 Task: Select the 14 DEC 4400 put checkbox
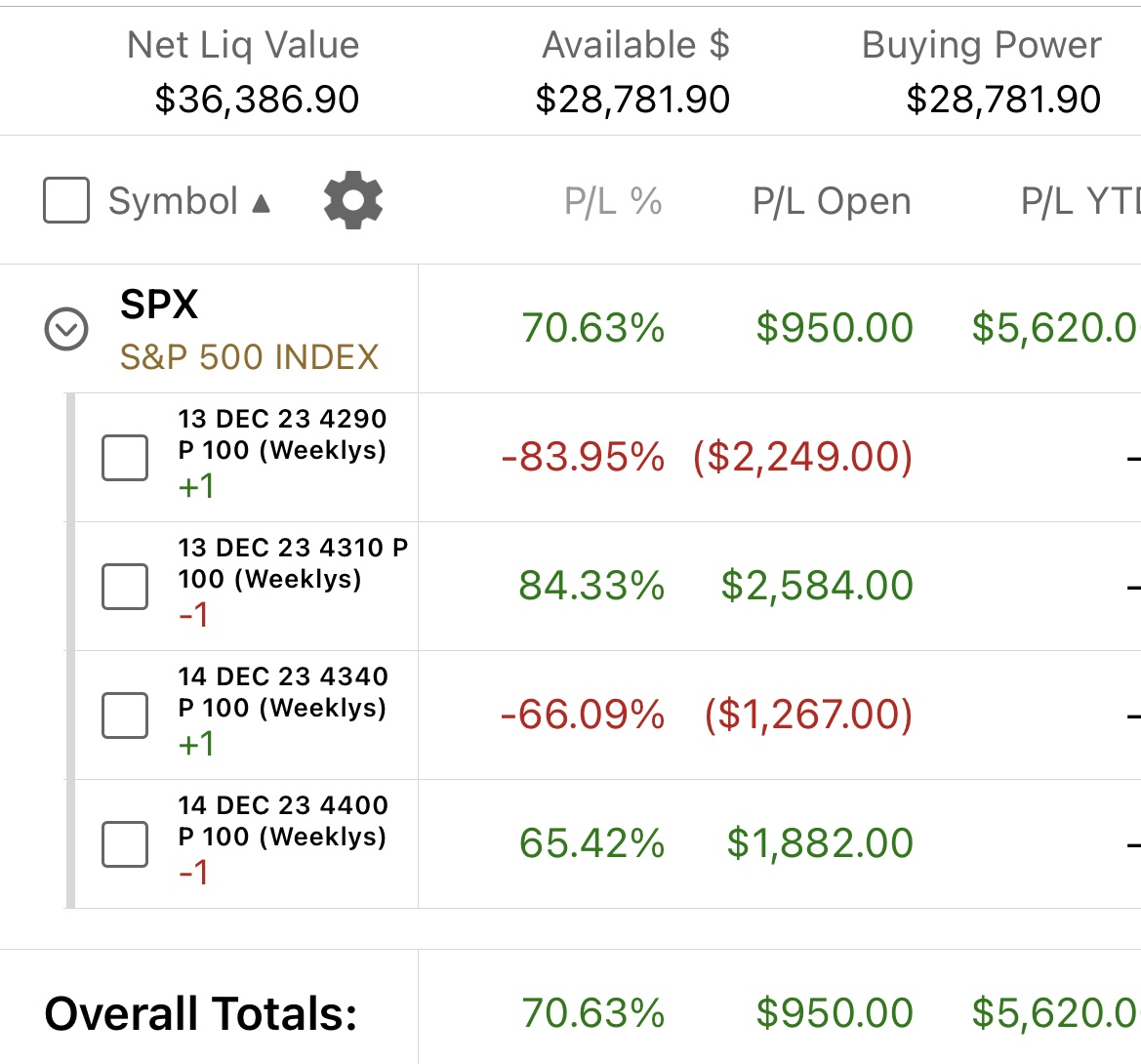point(124,844)
